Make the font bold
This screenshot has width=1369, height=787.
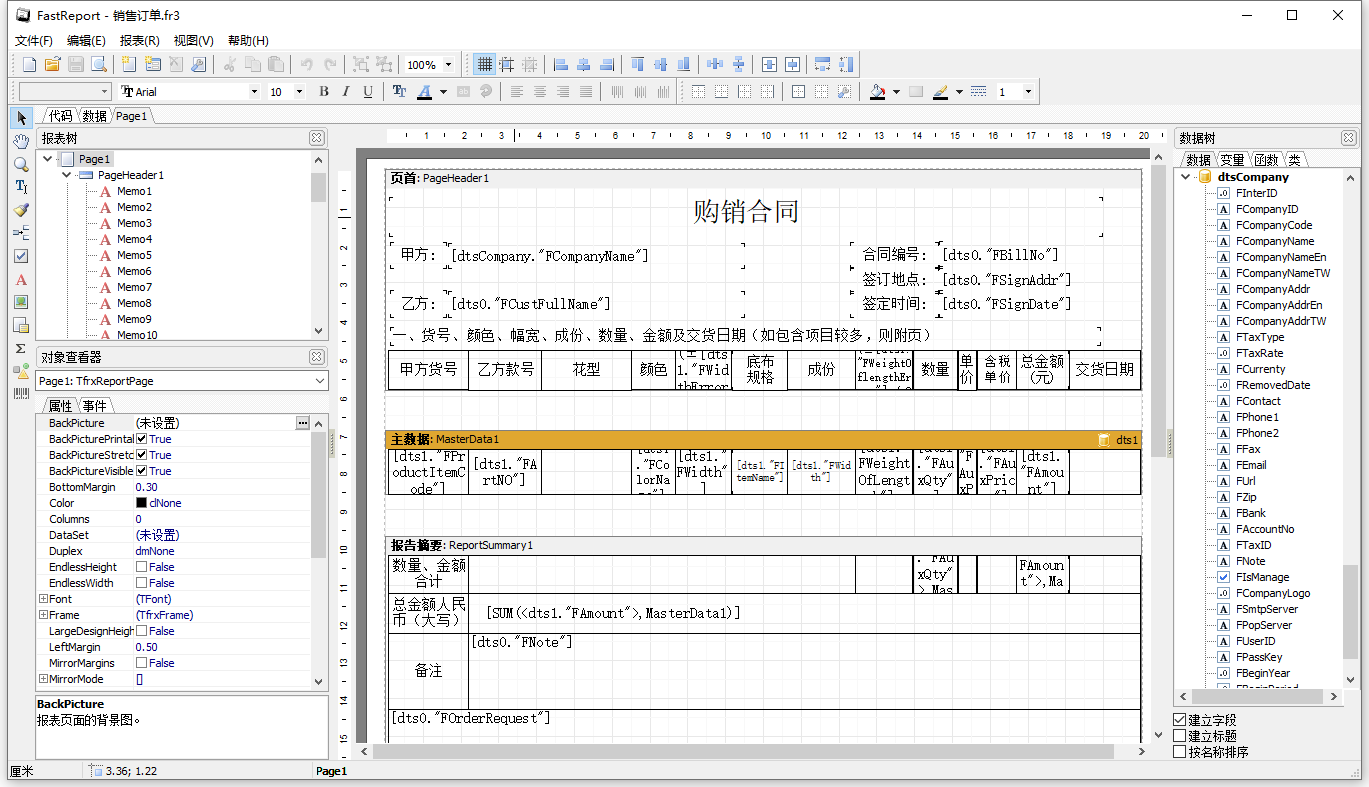(x=324, y=91)
